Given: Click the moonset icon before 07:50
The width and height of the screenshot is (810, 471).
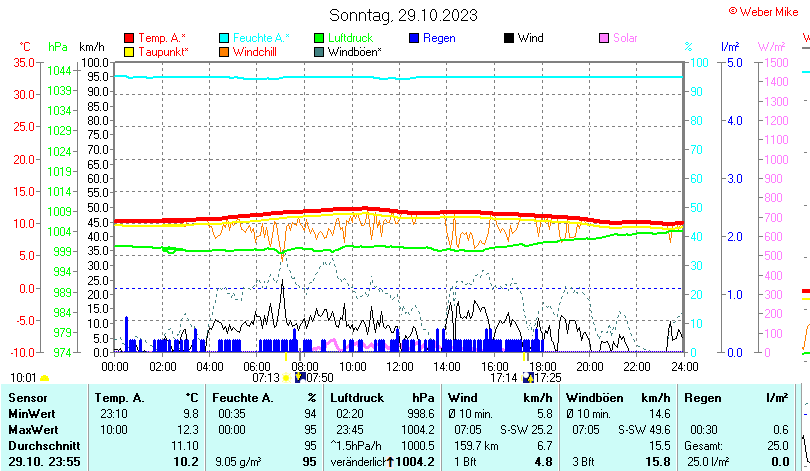Looking at the screenshot, I should [x=300, y=378].
